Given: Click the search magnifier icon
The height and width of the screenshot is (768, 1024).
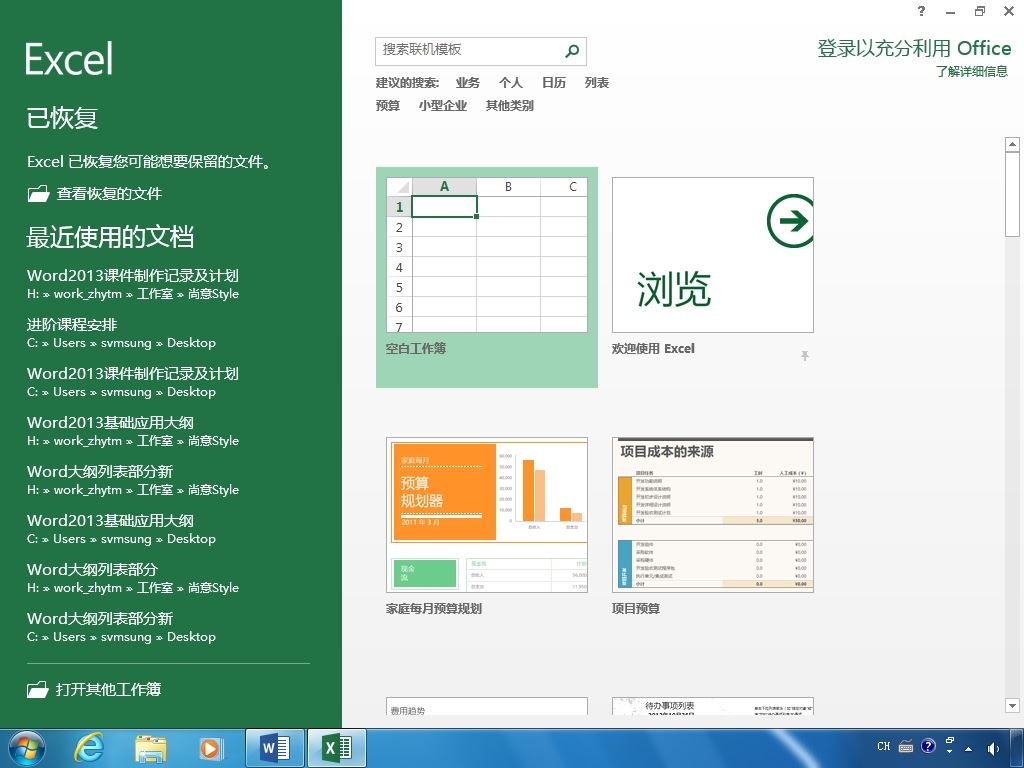Looking at the screenshot, I should (572, 51).
